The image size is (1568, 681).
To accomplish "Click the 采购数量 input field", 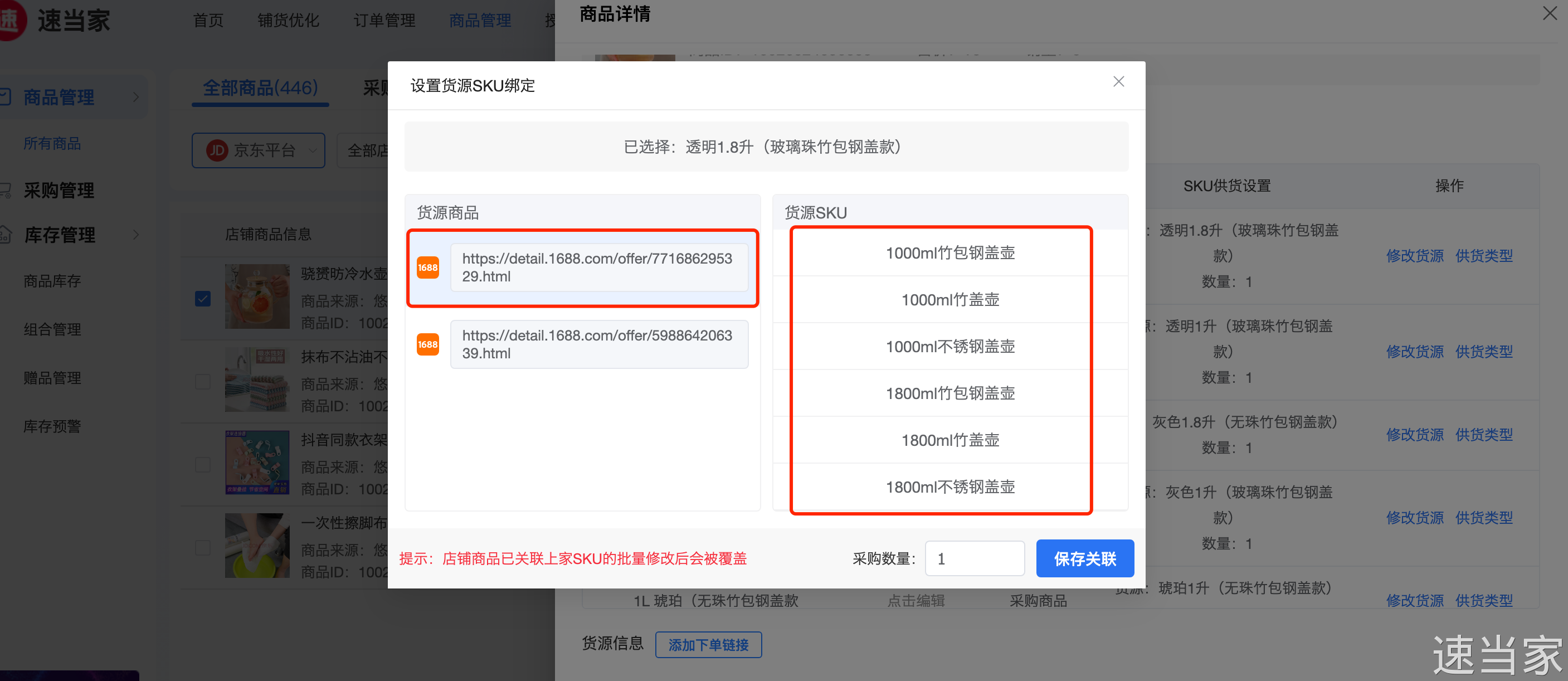I will point(974,558).
